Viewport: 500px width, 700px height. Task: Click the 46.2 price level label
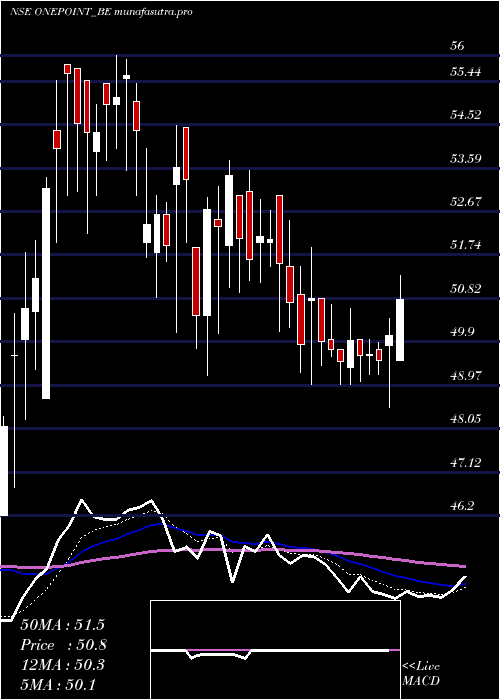click(462, 506)
